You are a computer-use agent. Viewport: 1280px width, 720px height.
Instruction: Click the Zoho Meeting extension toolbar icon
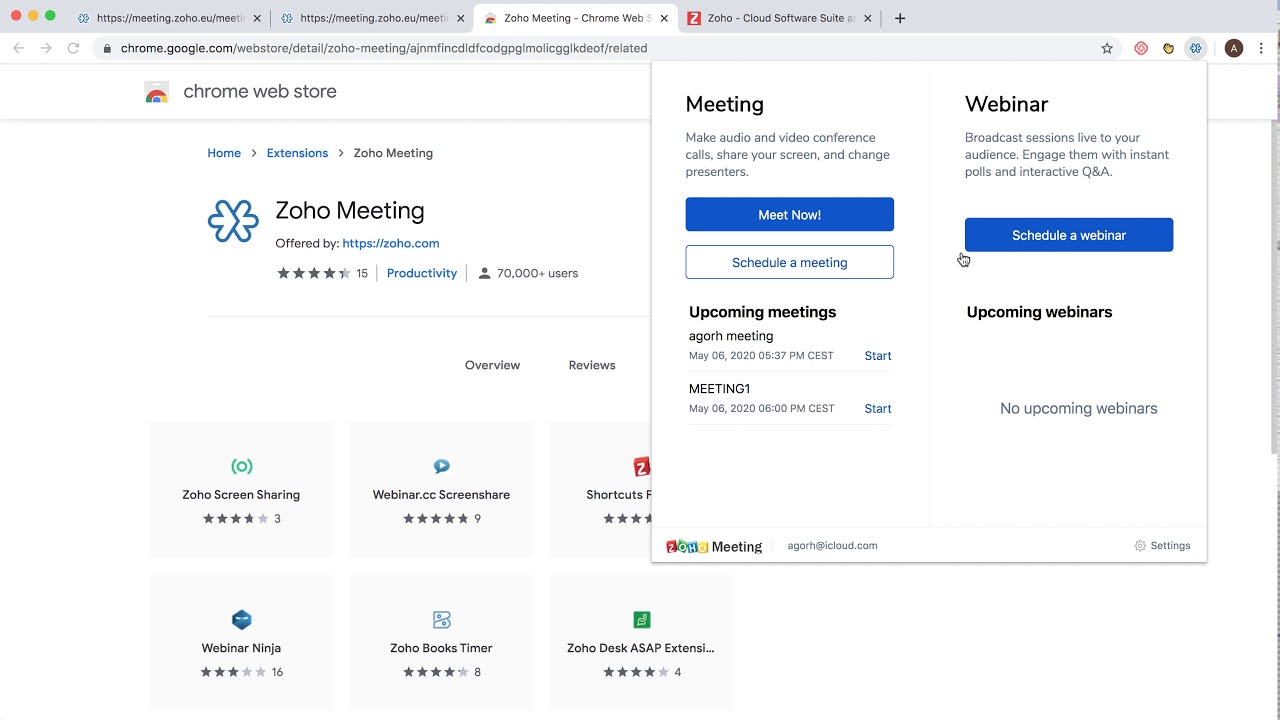[1195, 48]
